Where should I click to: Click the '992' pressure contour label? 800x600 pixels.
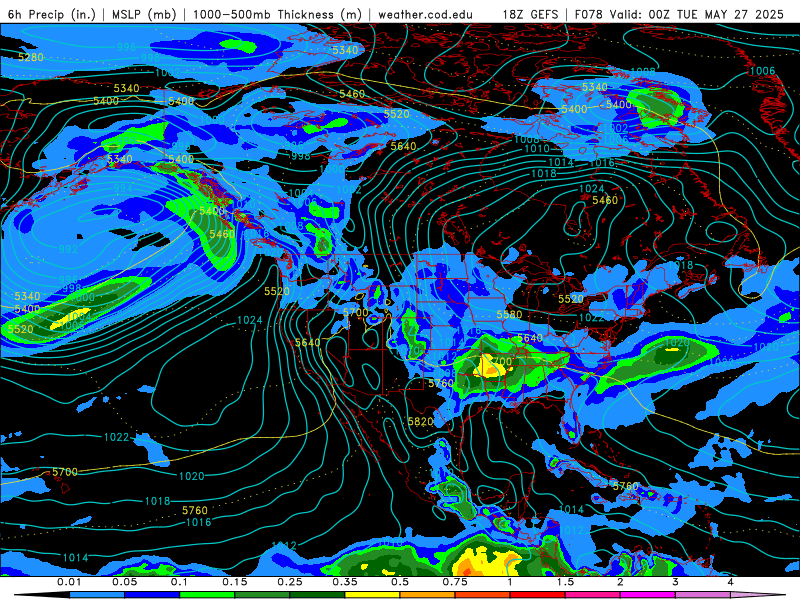pos(68,249)
